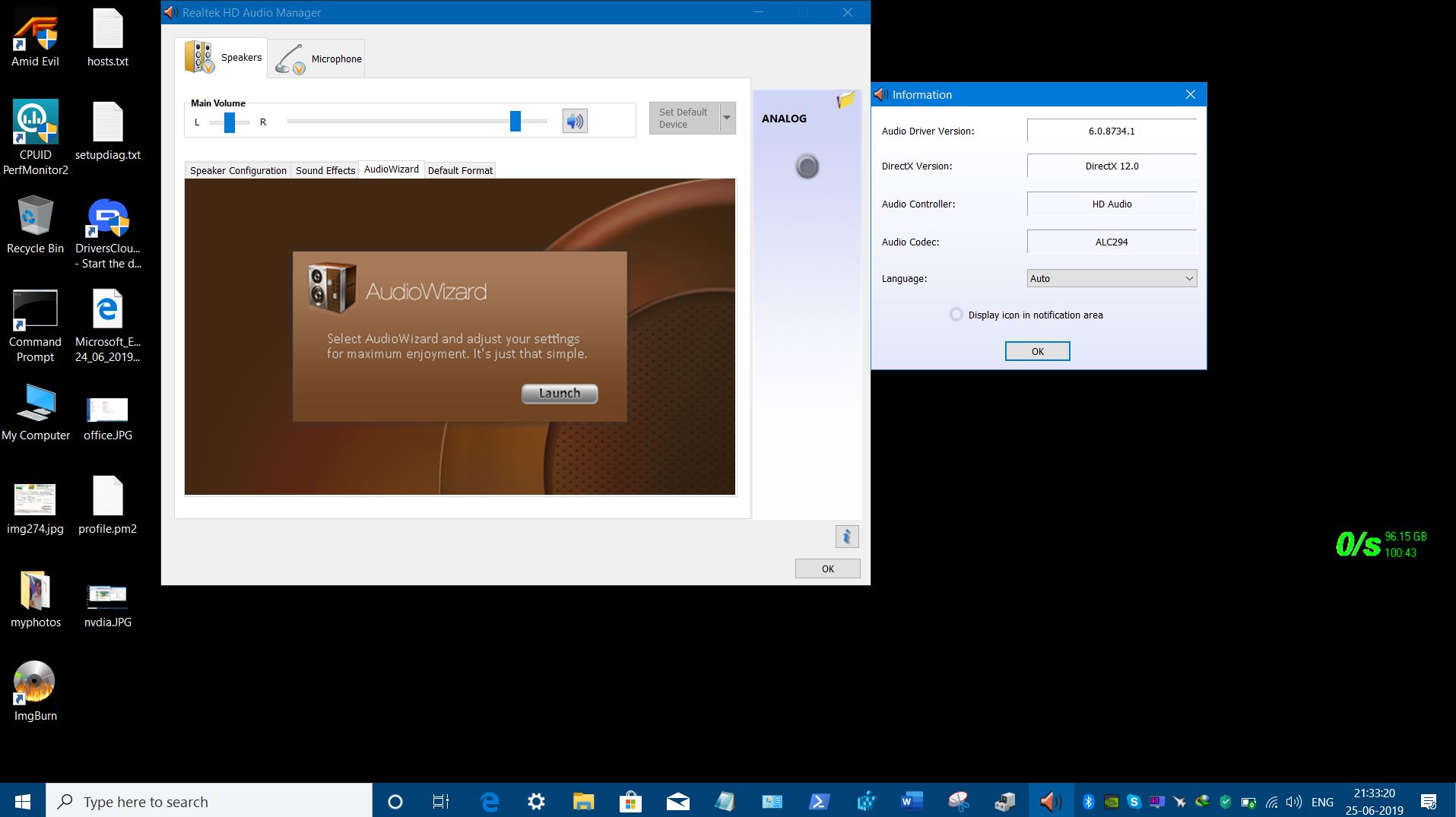
Task: Open NVIDIA tray icon
Action: (x=1111, y=801)
